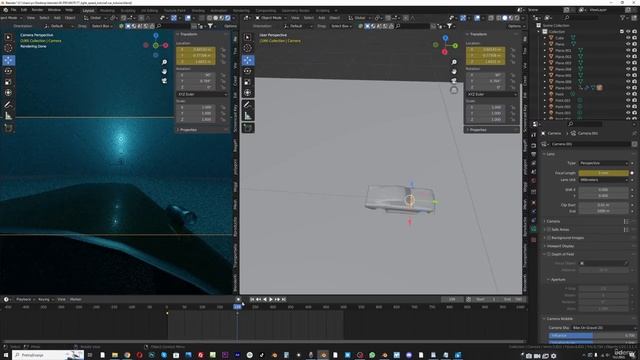Hide the Plane.010 object in outliner
640x360 pixels.
click(628, 88)
